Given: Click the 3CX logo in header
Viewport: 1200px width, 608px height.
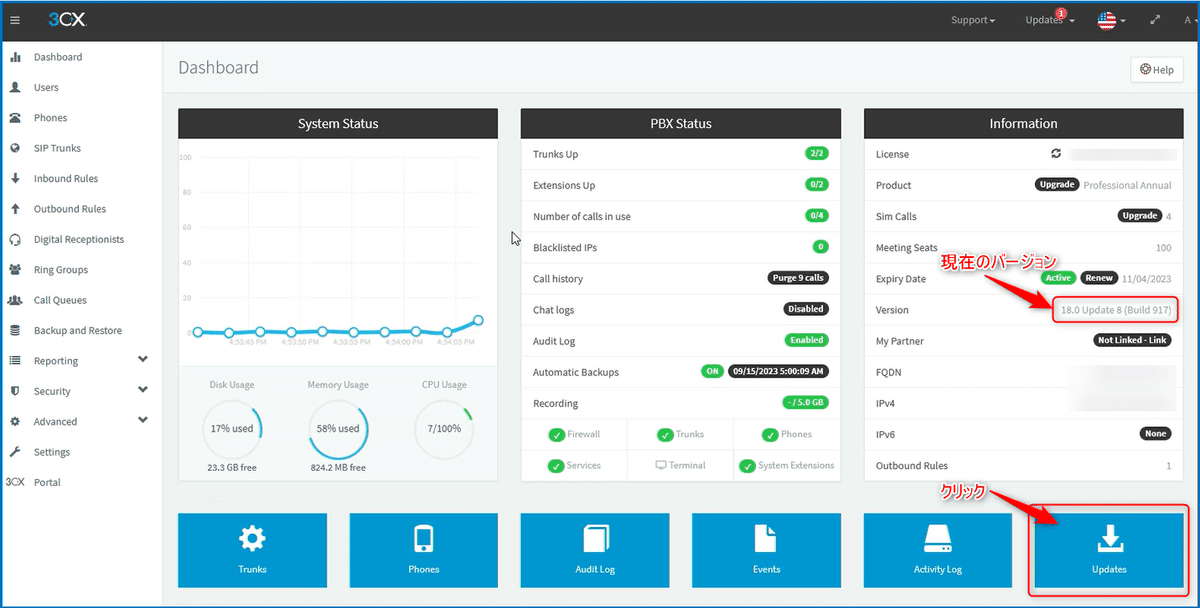Looking at the screenshot, I should click(x=66, y=20).
